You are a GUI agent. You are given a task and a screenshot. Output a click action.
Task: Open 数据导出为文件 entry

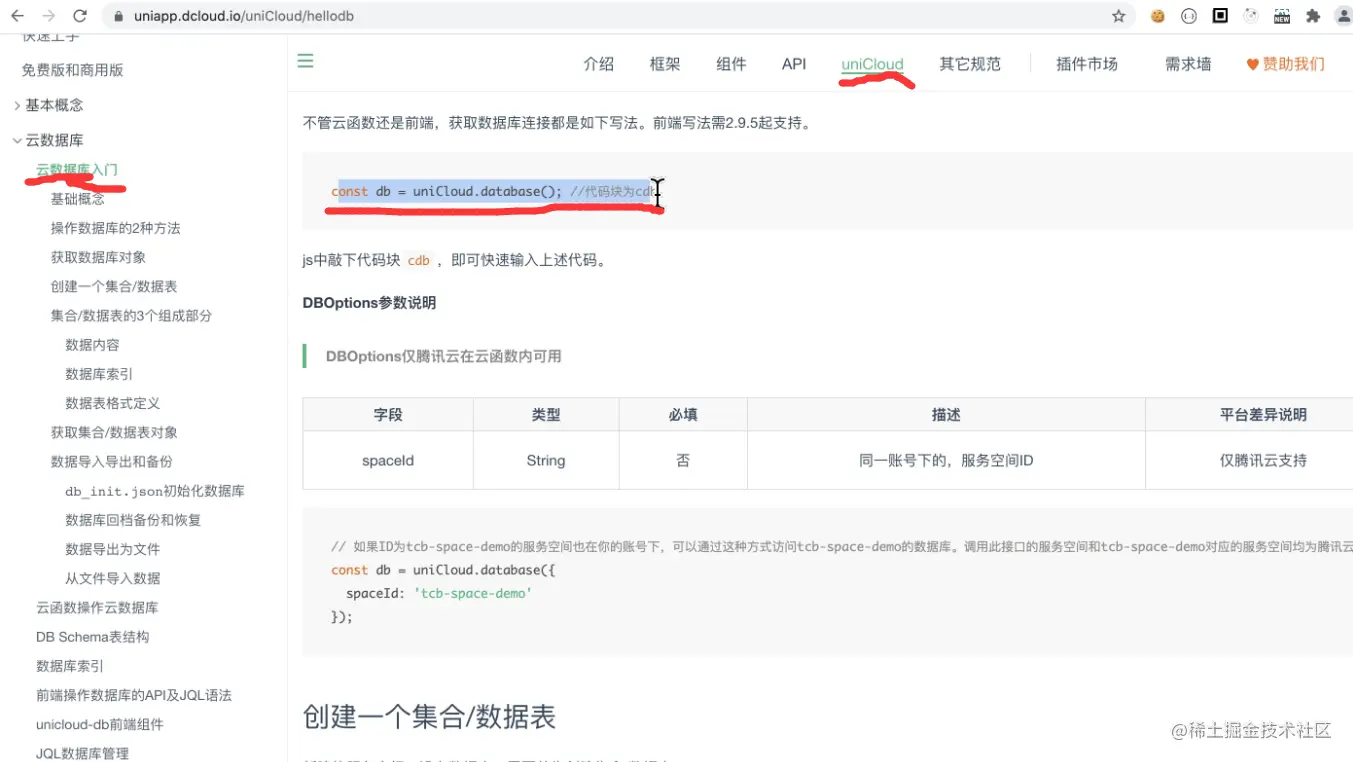[x=113, y=549]
